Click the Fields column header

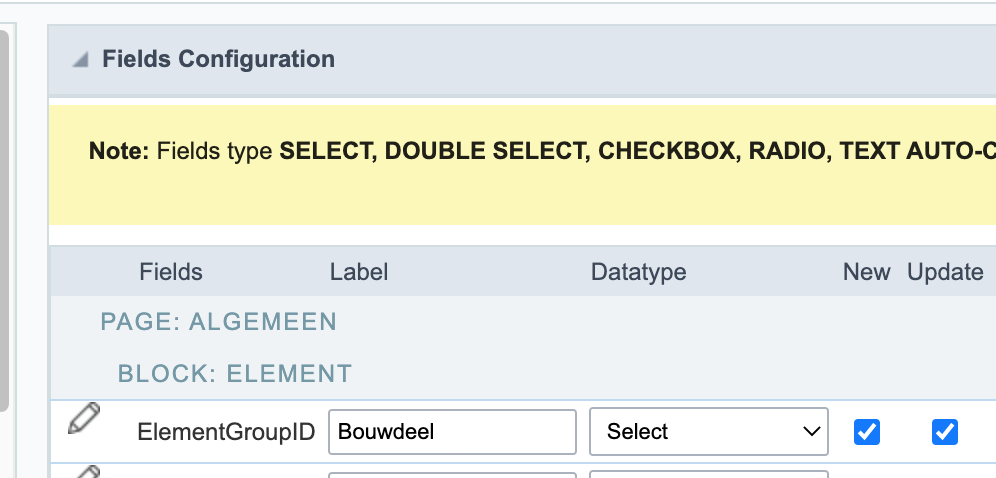pos(171,272)
